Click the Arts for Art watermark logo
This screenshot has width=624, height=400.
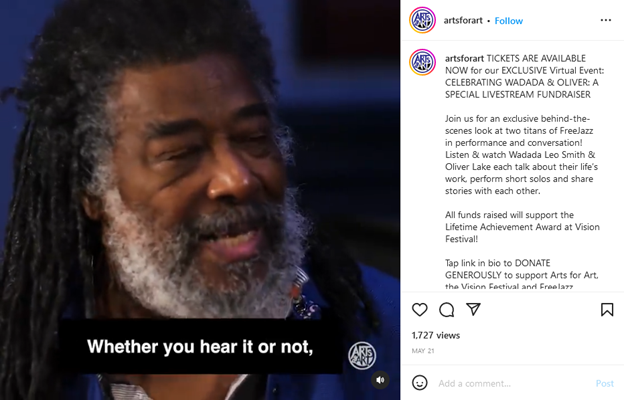362,355
